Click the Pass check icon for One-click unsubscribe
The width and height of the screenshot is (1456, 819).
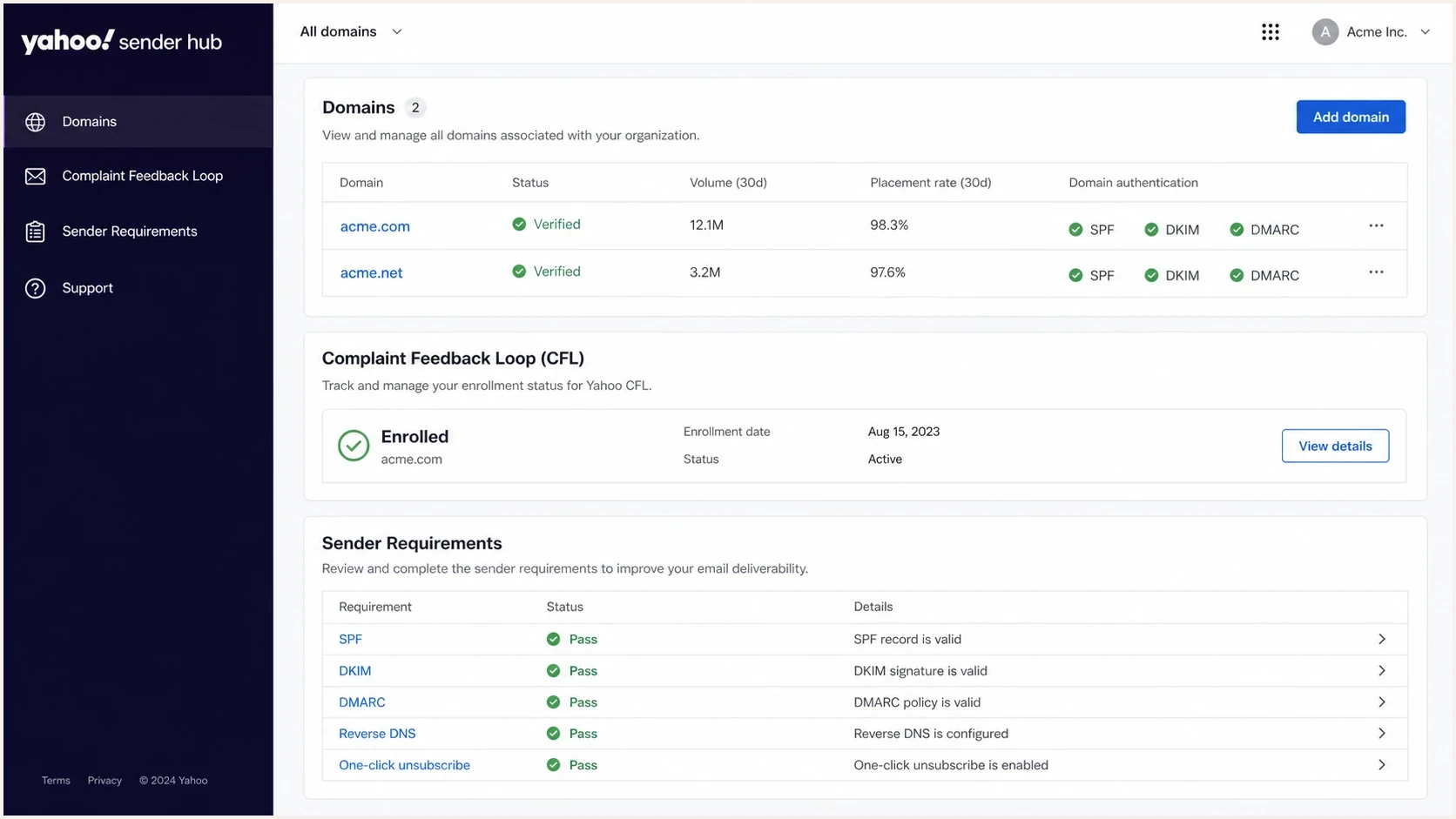tap(553, 765)
